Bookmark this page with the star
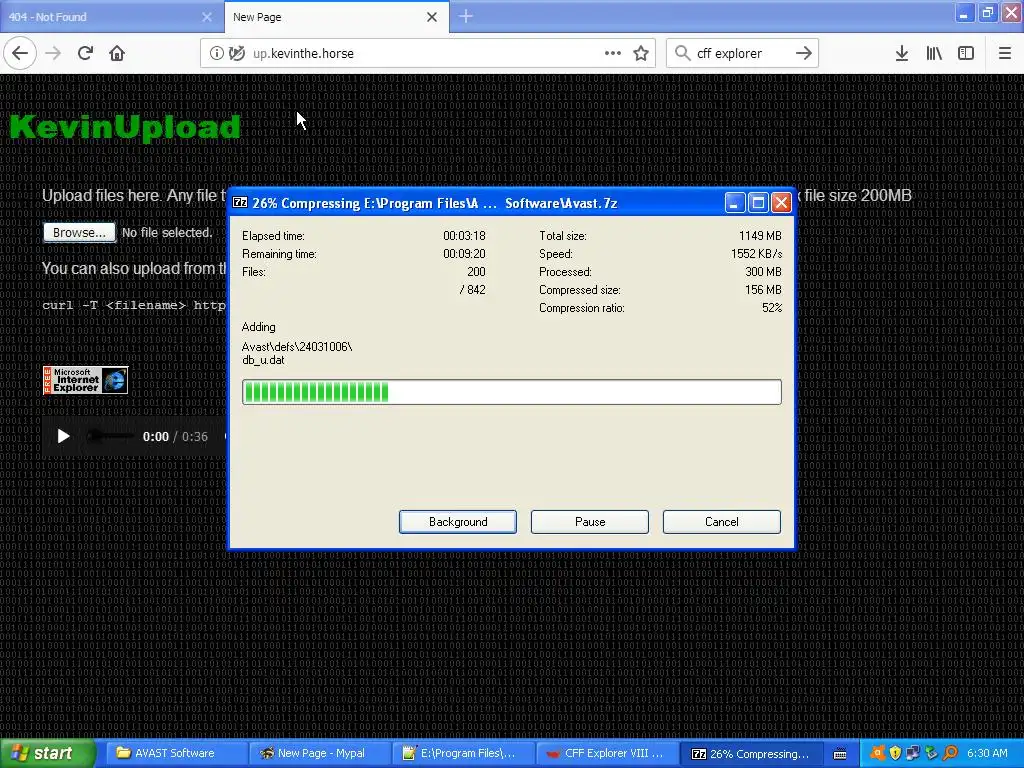 point(641,53)
